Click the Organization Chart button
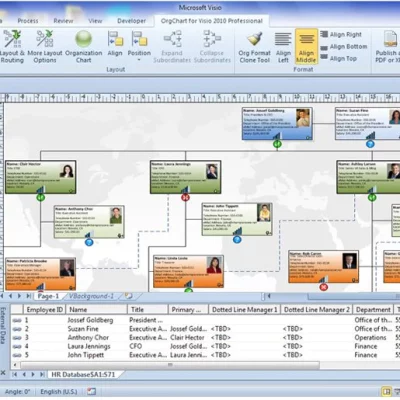The height and width of the screenshot is (400, 400). (x=83, y=47)
